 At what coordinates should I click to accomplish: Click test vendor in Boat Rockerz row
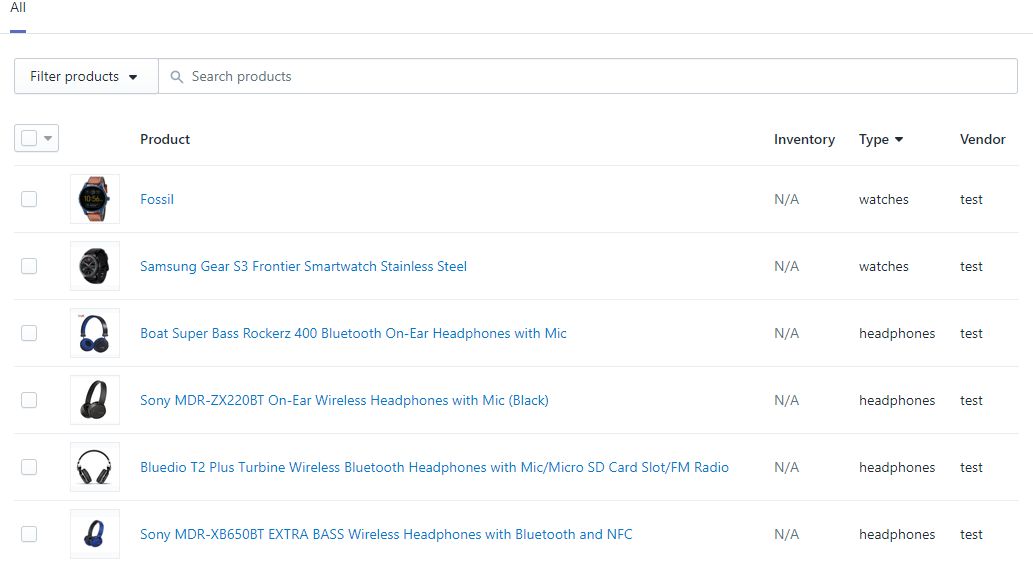coord(971,334)
